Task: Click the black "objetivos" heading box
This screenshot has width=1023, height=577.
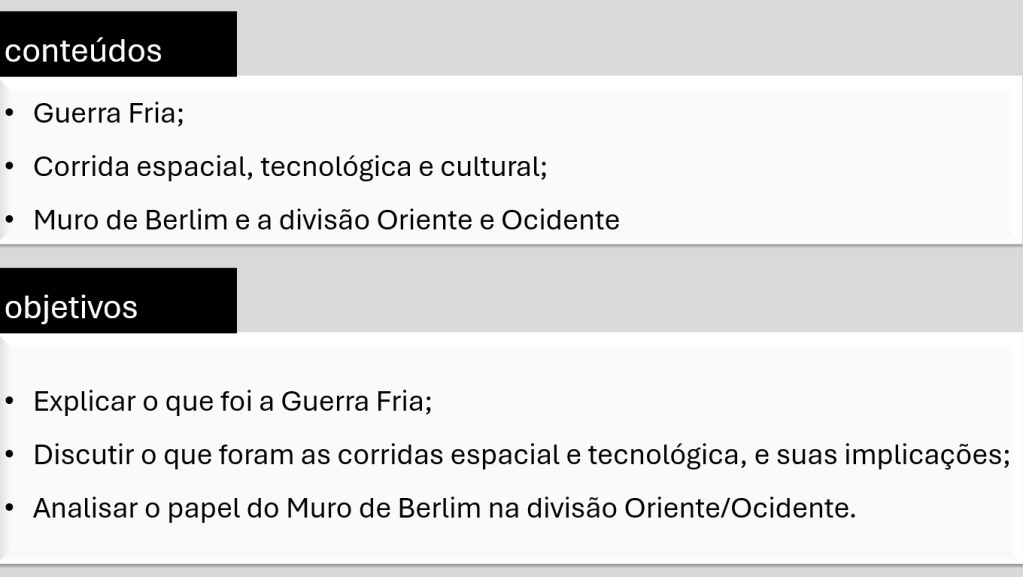Action: click(x=118, y=301)
